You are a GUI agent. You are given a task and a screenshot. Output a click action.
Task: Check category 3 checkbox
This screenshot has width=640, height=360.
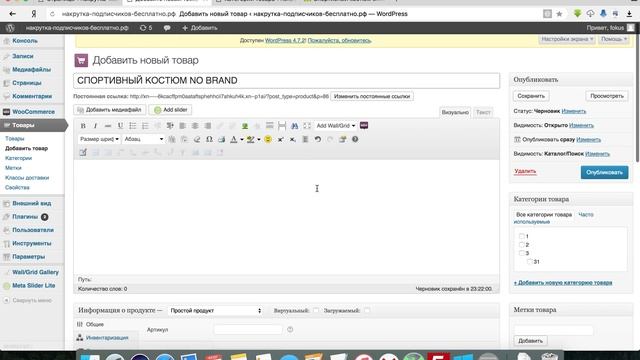(522, 253)
